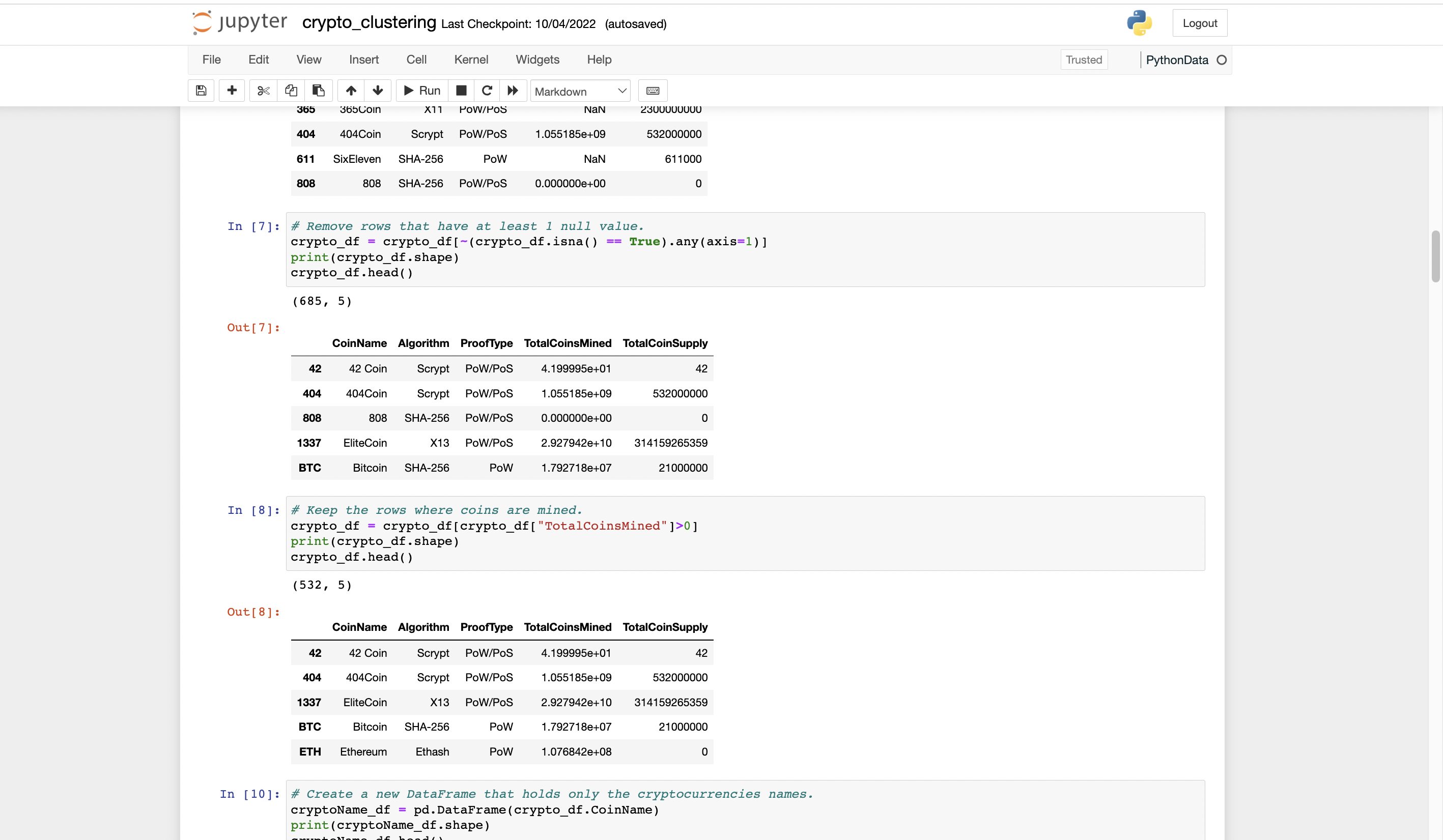1443x840 pixels.
Task: Click the Jupyter logo
Action: pos(239,23)
